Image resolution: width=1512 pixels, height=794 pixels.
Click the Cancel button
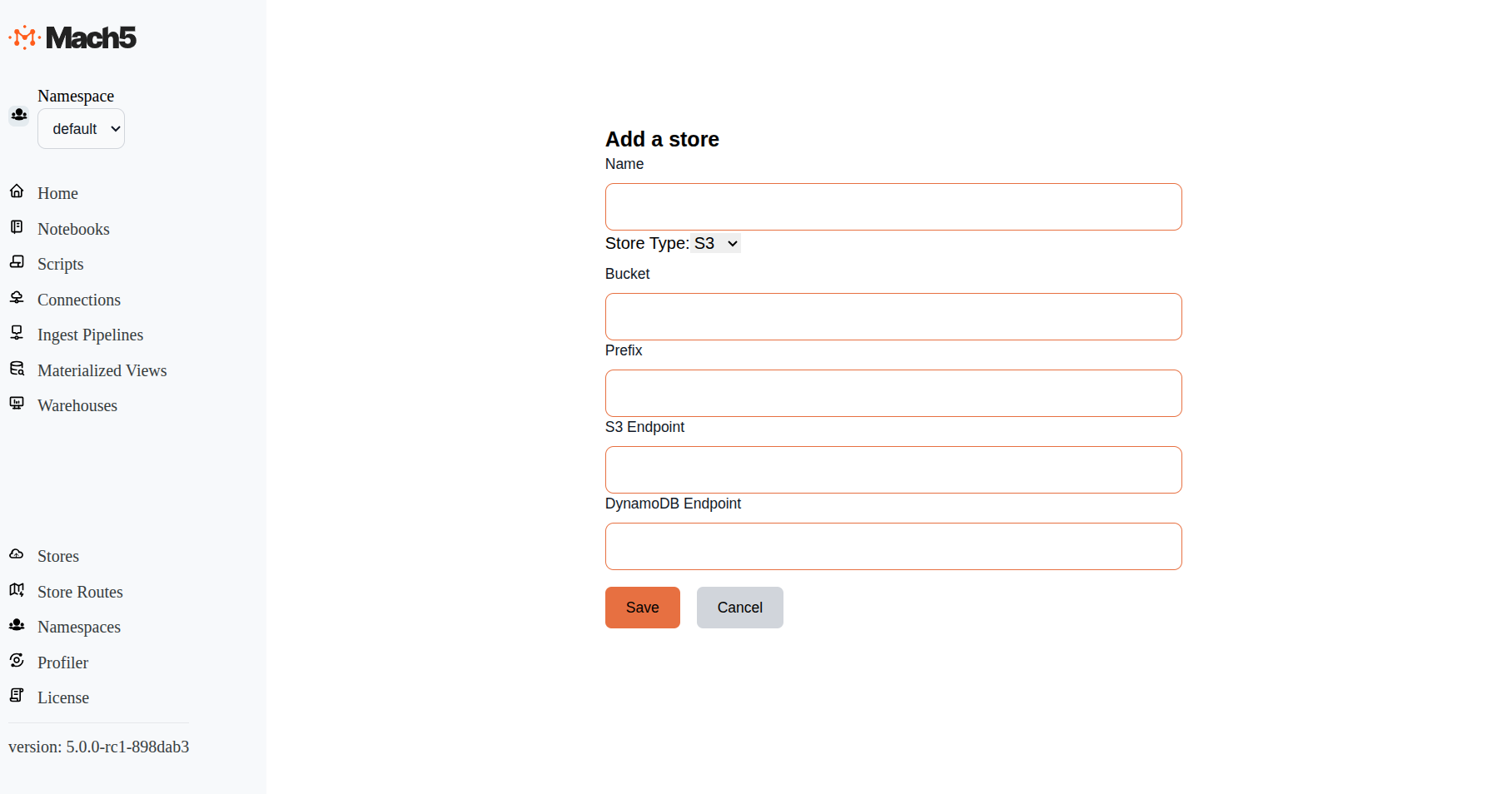click(x=740, y=608)
